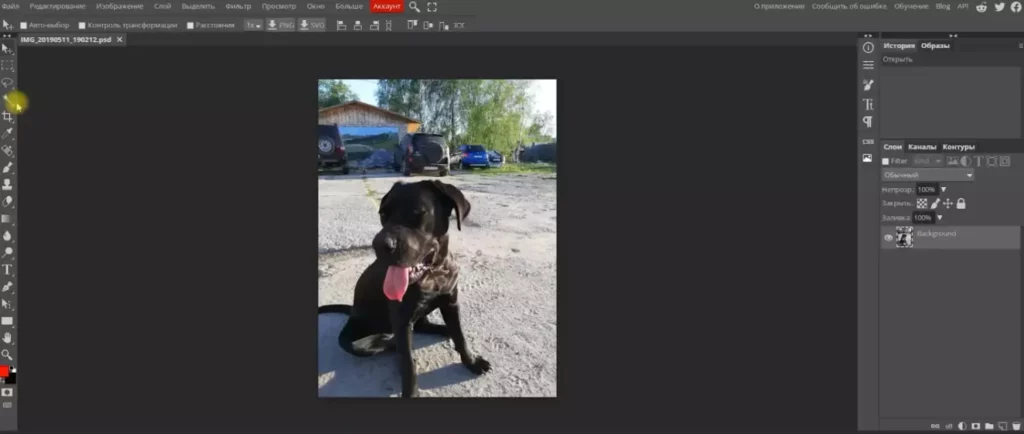Open the Properties panel icon
1024x434 pixels.
tap(868, 65)
